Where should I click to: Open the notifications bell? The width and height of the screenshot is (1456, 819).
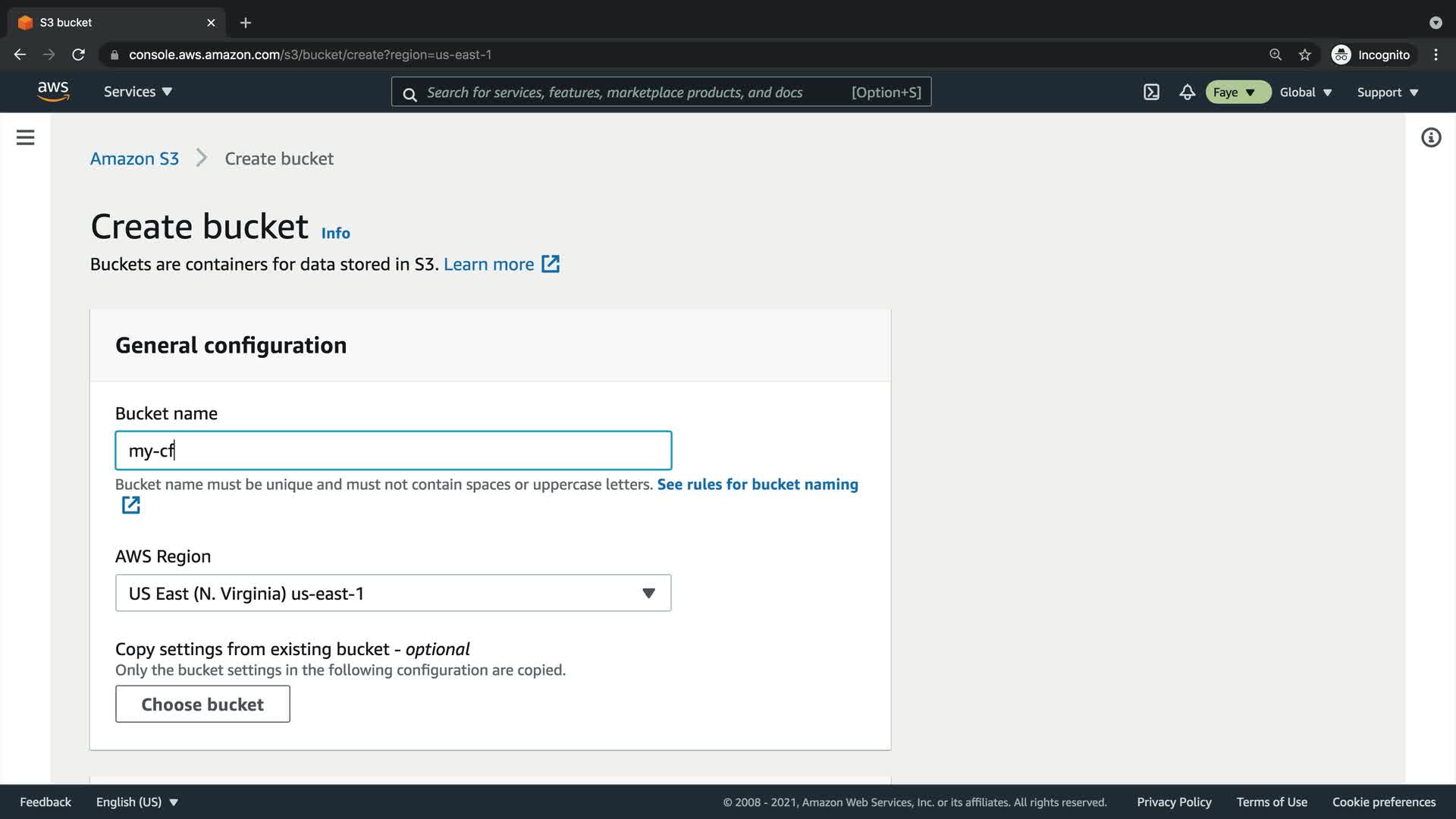pyautogui.click(x=1187, y=93)
